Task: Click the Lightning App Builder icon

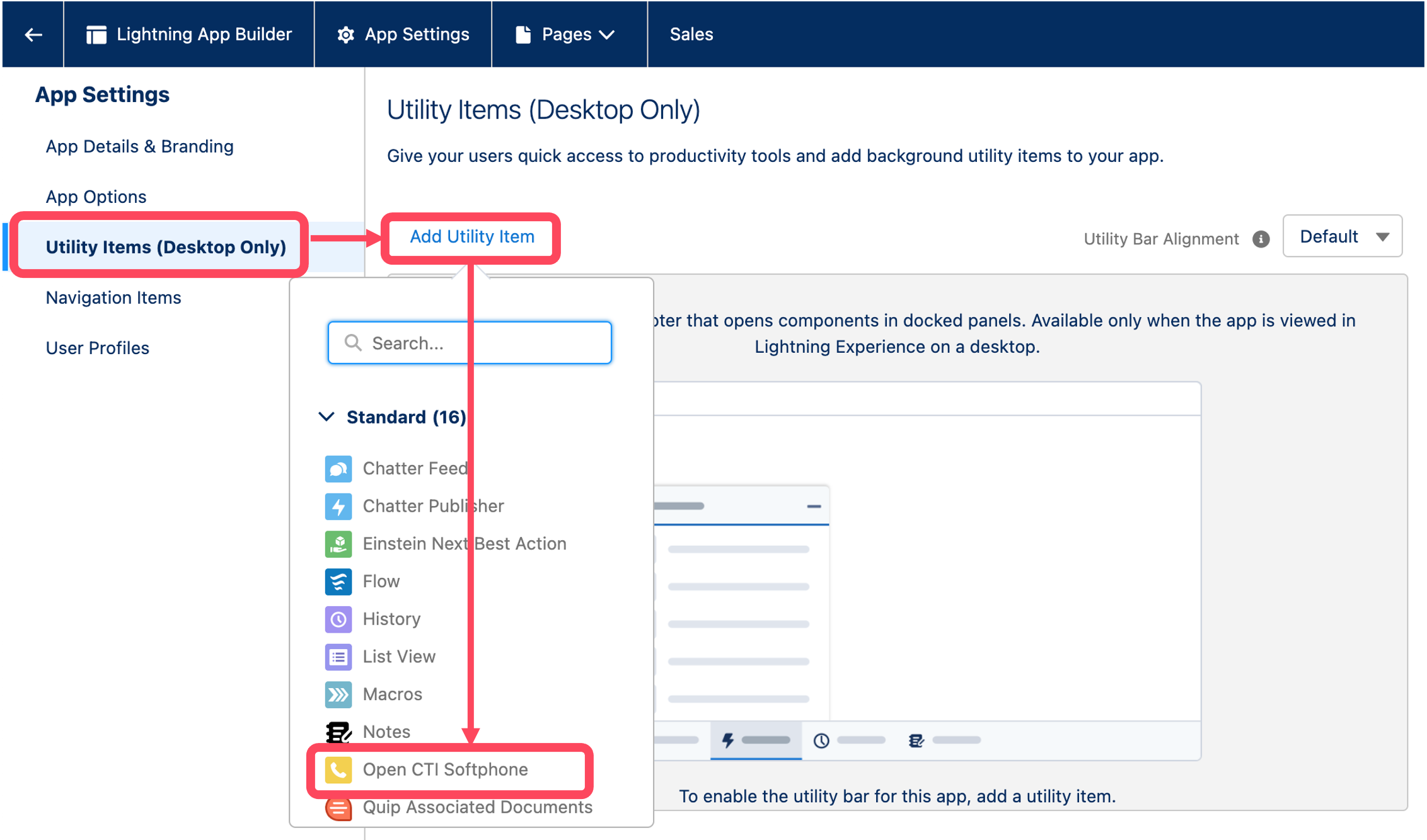Action: (96, 34)
